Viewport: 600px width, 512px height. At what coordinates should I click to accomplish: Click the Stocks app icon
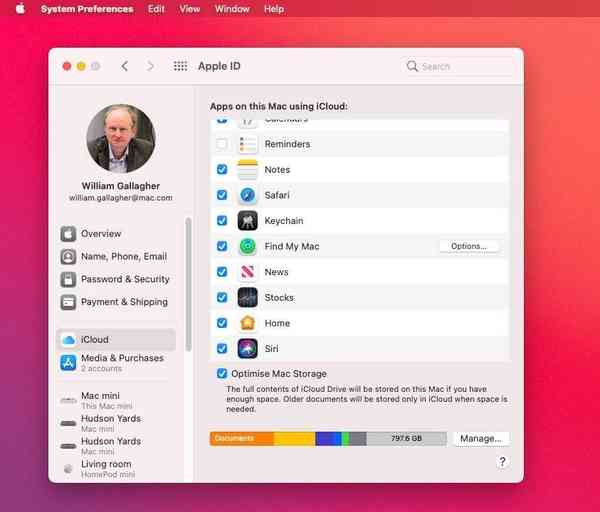[x=247, y=298]
